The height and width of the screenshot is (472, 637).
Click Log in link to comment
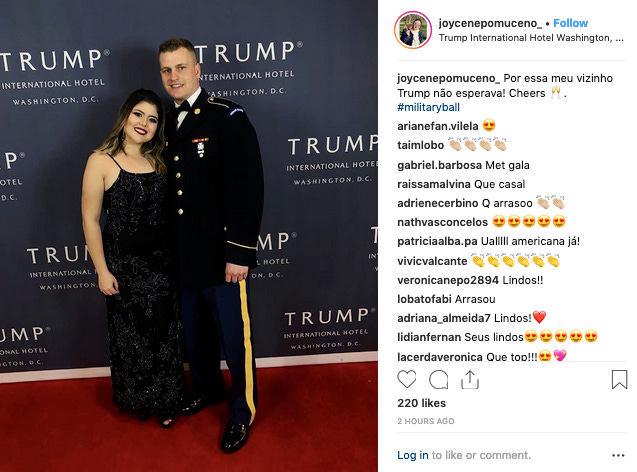tap(413, 455)
